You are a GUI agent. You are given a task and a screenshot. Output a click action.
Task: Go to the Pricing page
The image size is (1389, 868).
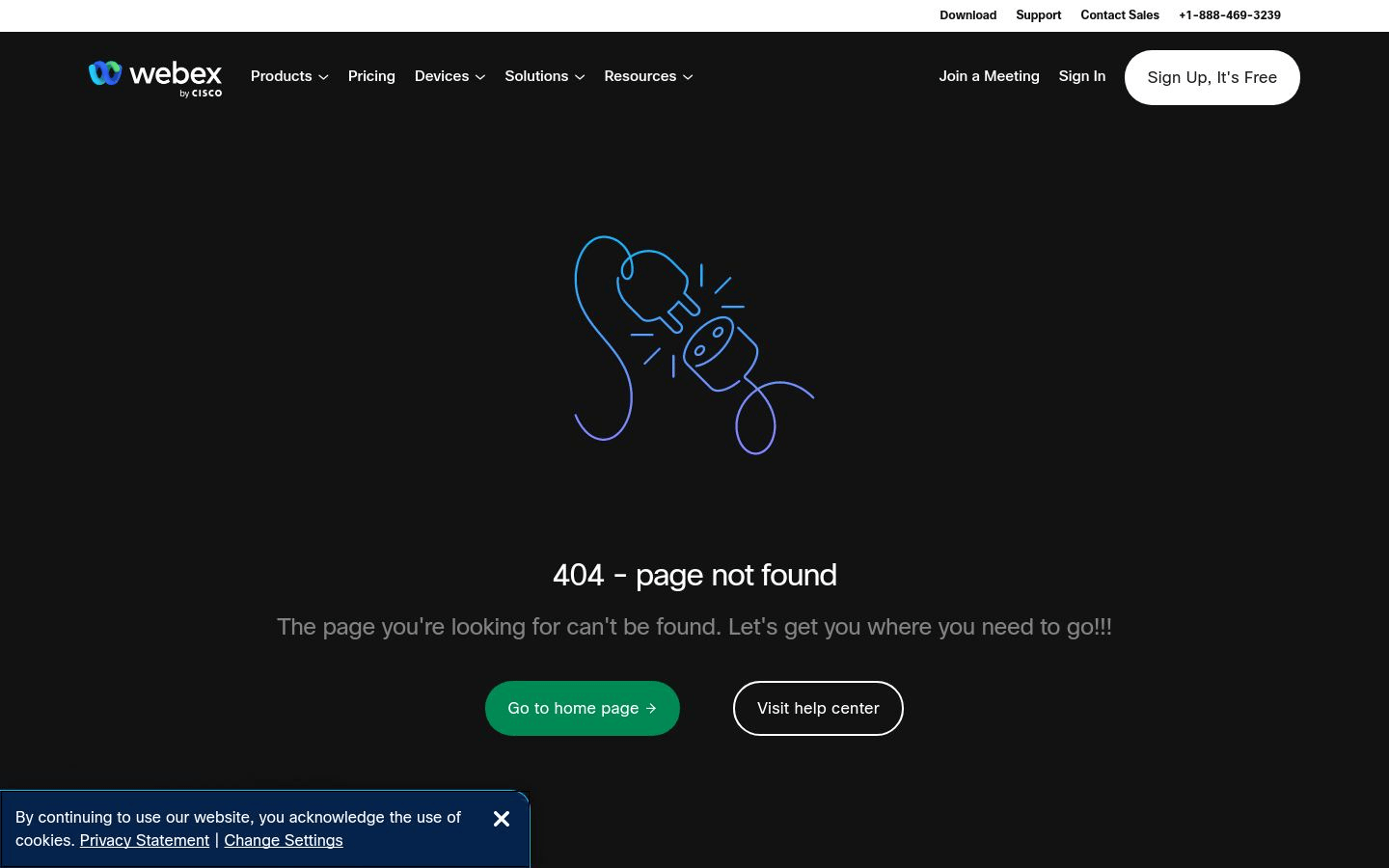(371, 76)
